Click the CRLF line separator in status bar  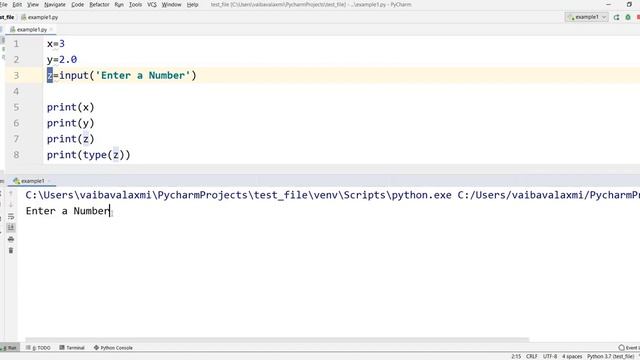click(531, 356)
